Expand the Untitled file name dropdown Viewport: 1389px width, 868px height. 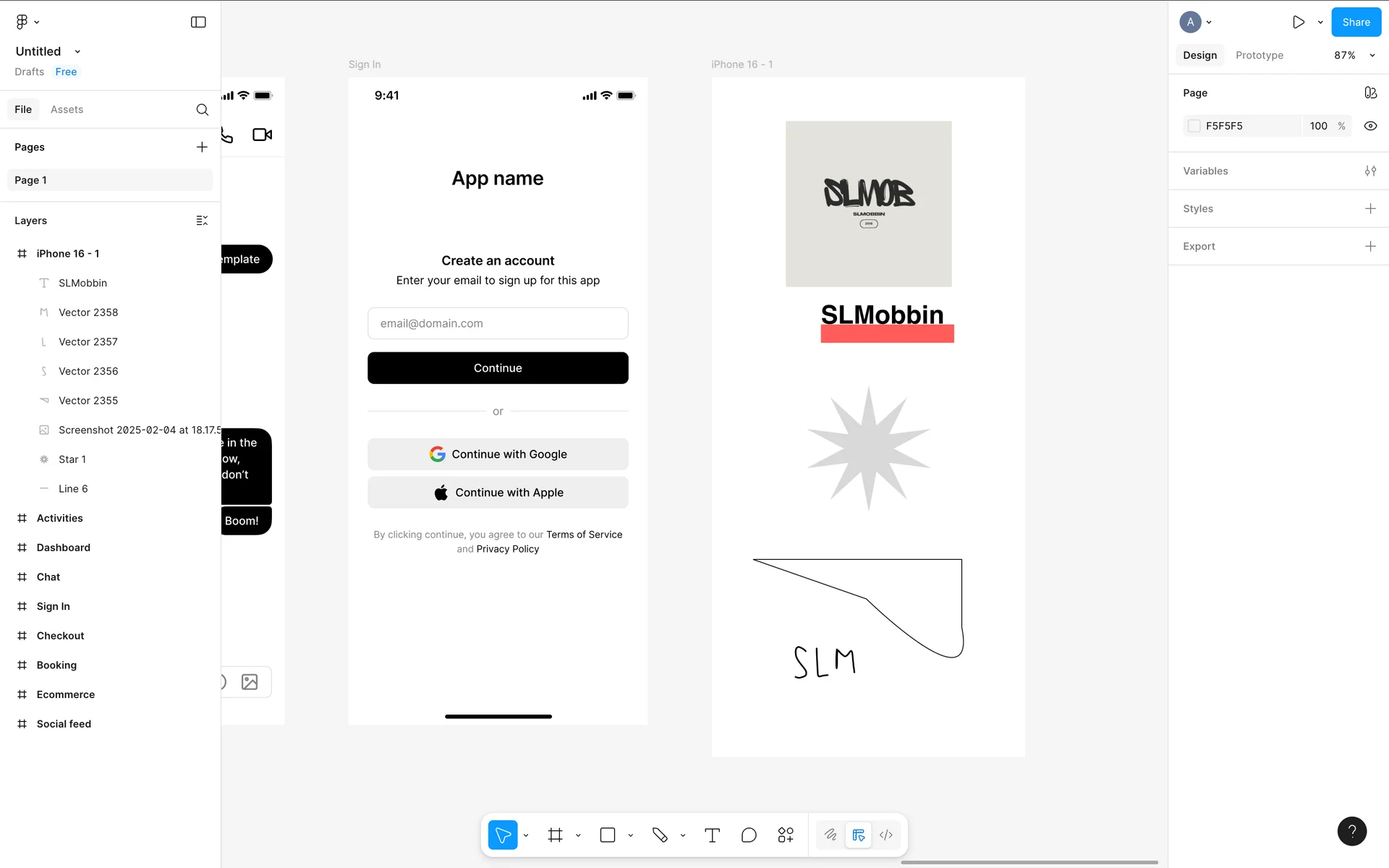pyautogui.click(x=77, y=51)
